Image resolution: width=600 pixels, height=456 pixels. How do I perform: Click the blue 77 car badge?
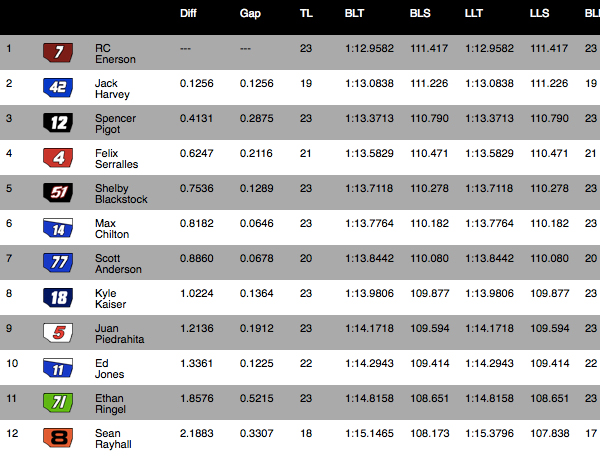coord(58,262)
